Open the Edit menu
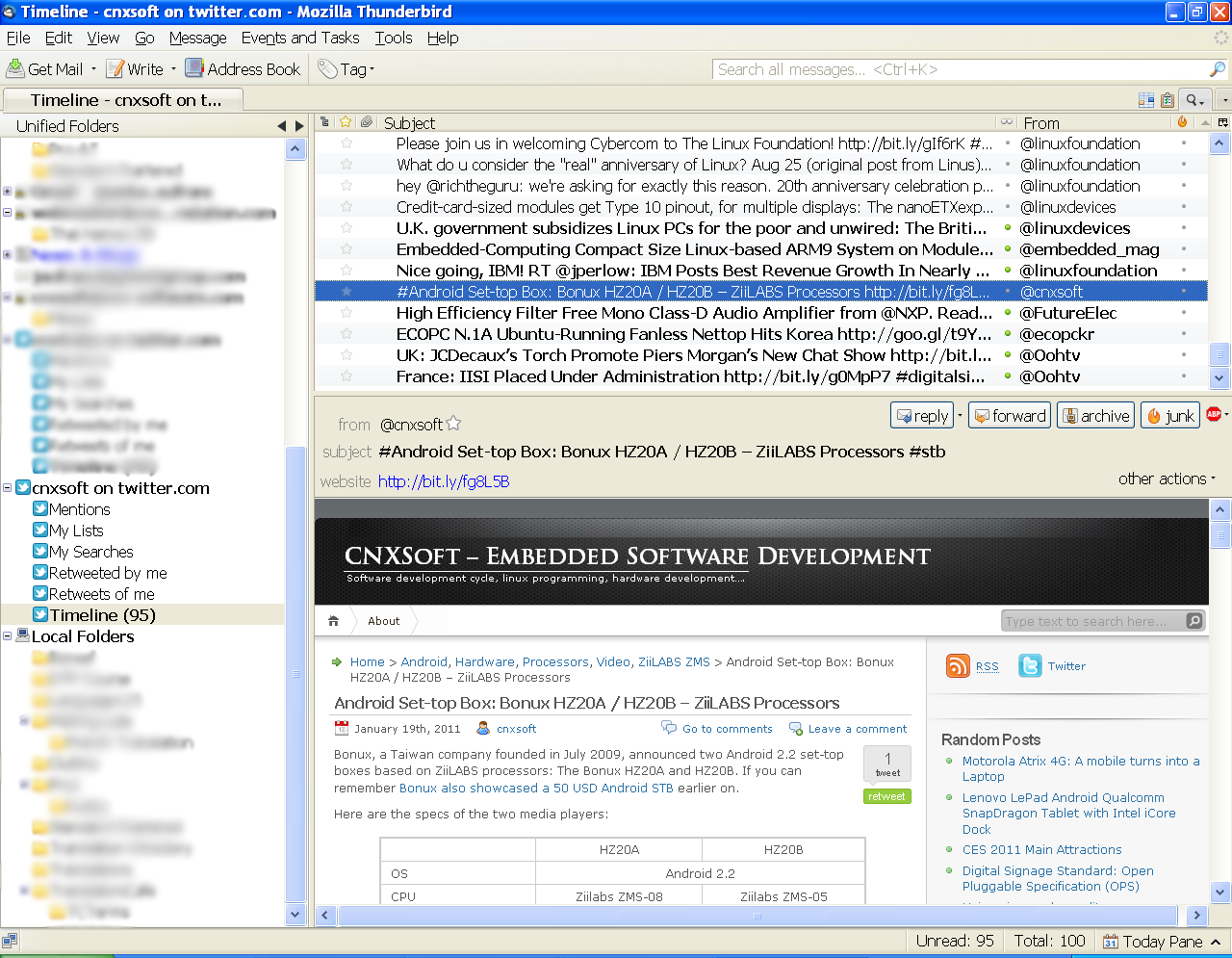The width and height of the screenshot is (1232, 958). point(59,38)
